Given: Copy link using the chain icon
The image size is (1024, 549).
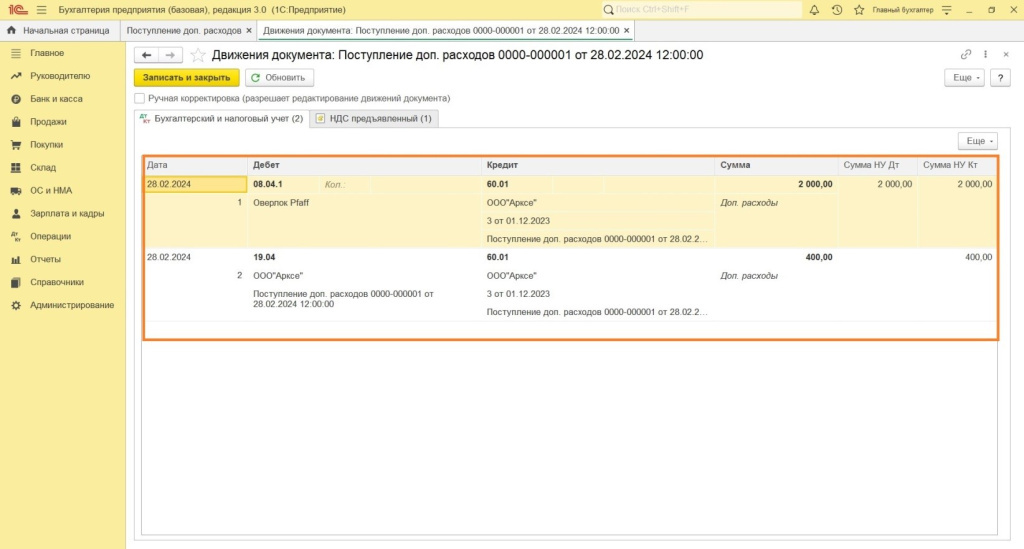Looking at the screenshot, I should point(965,55).
